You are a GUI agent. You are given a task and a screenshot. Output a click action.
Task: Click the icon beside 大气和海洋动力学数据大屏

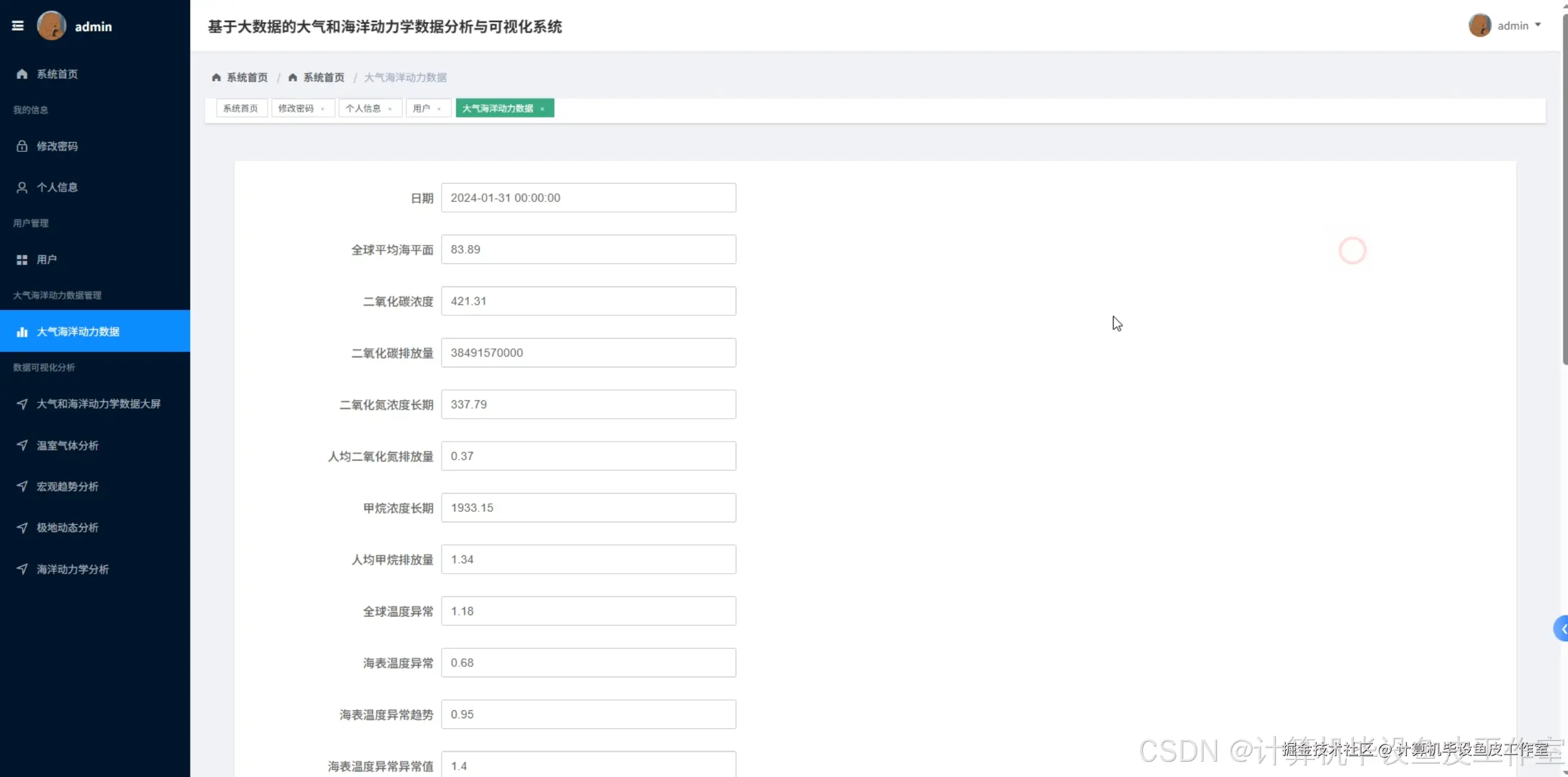click(x=22, y=404)
